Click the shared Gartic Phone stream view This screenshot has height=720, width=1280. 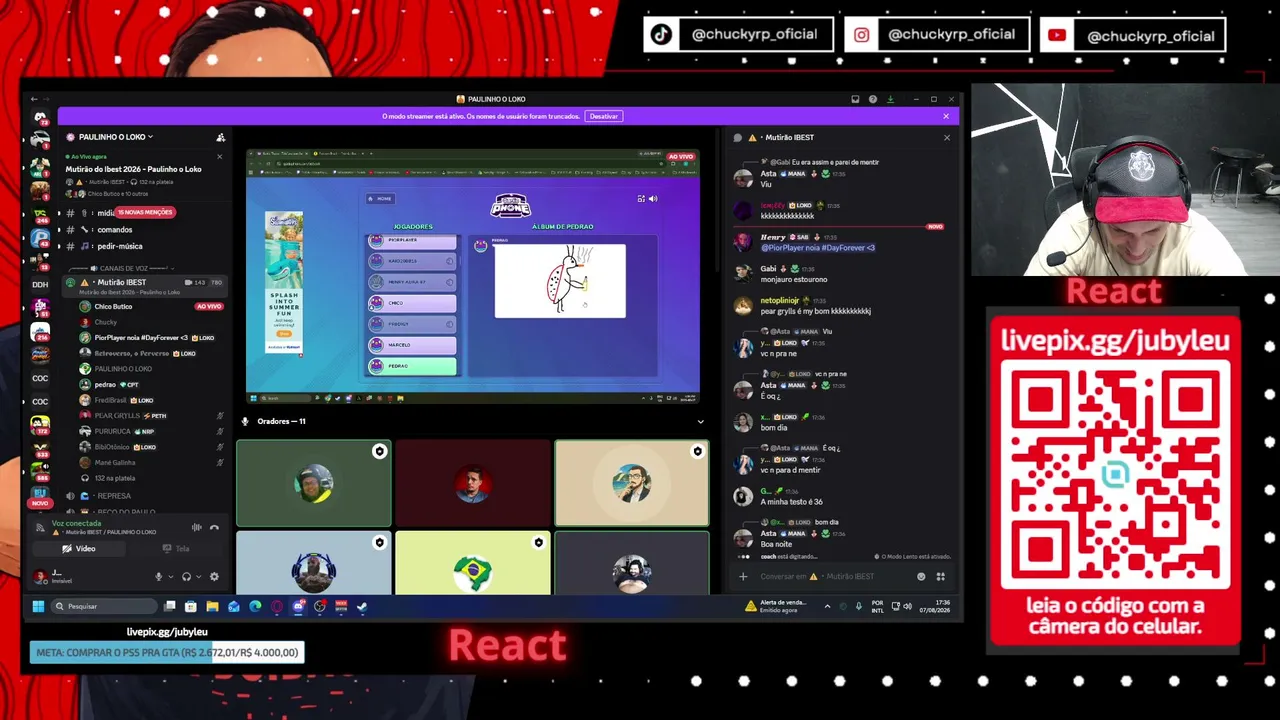pos(473,276)
